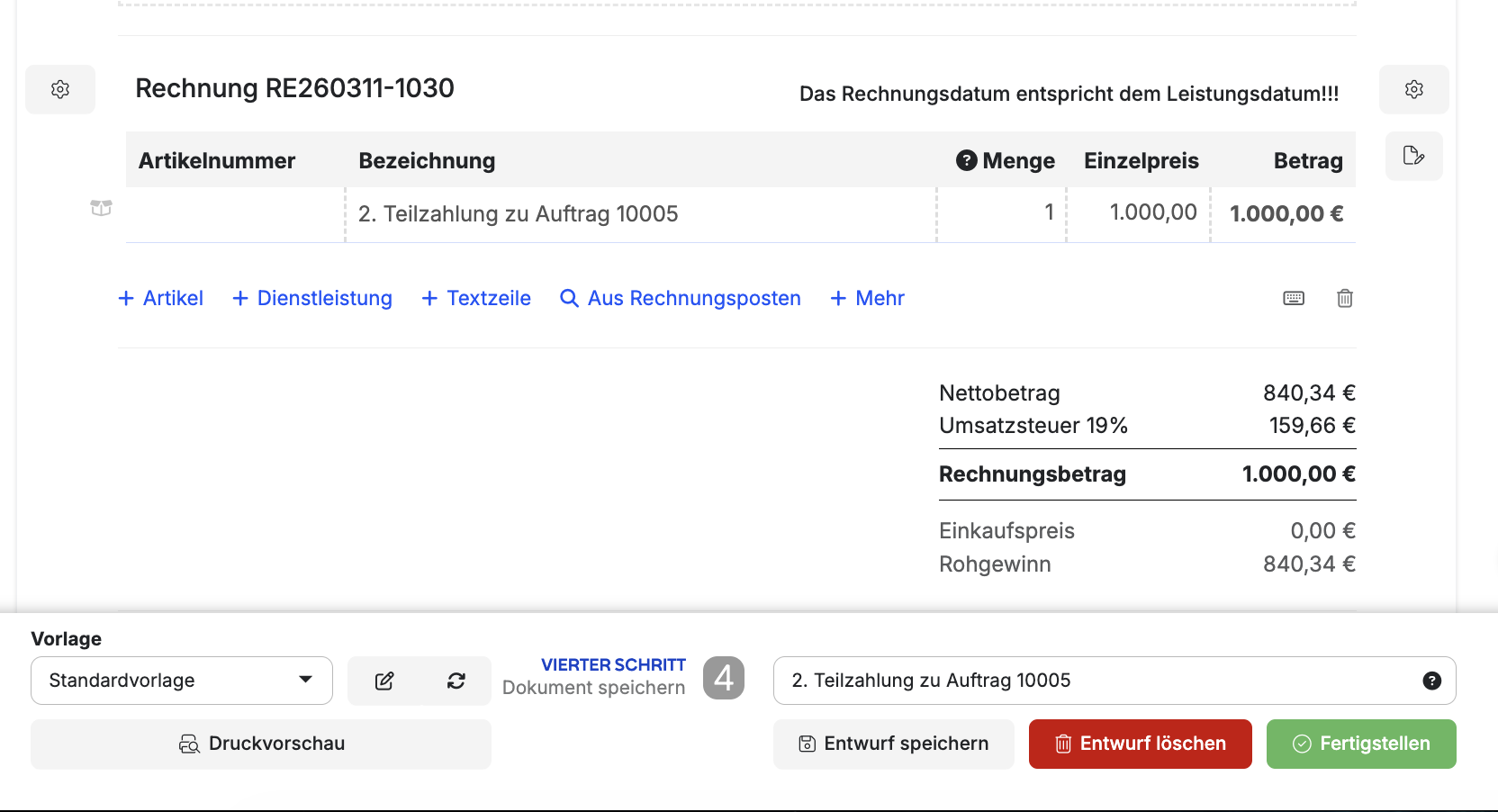Add a new Artikel line
Viewport: 1498px width, 812px height.
coord(161,298)
